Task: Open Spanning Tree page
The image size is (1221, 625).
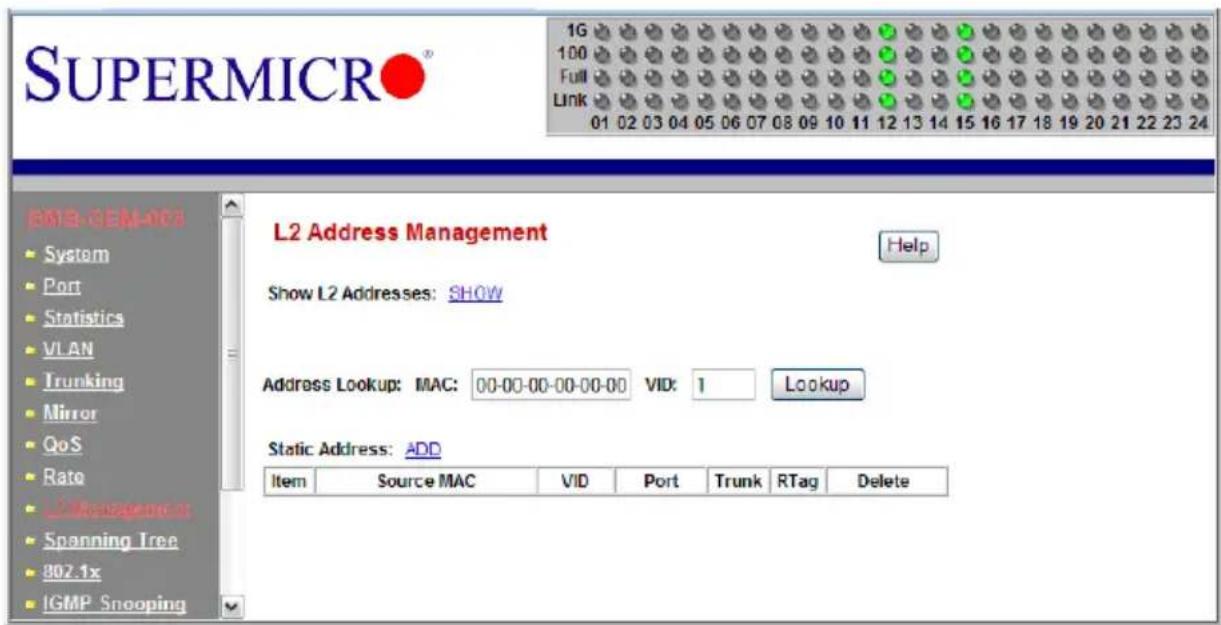Action: pos(110,540)
